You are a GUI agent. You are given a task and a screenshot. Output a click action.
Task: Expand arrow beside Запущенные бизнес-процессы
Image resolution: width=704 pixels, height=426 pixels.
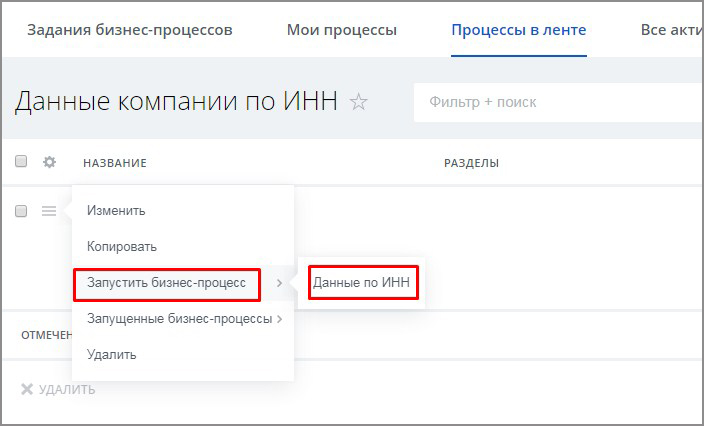279,319
